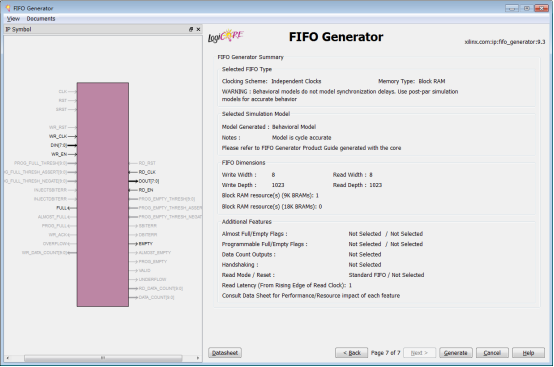Click the scrollbar right arrow in IP Symbol
The height and width of the screenshot is (367, 554).
[198, 358]
